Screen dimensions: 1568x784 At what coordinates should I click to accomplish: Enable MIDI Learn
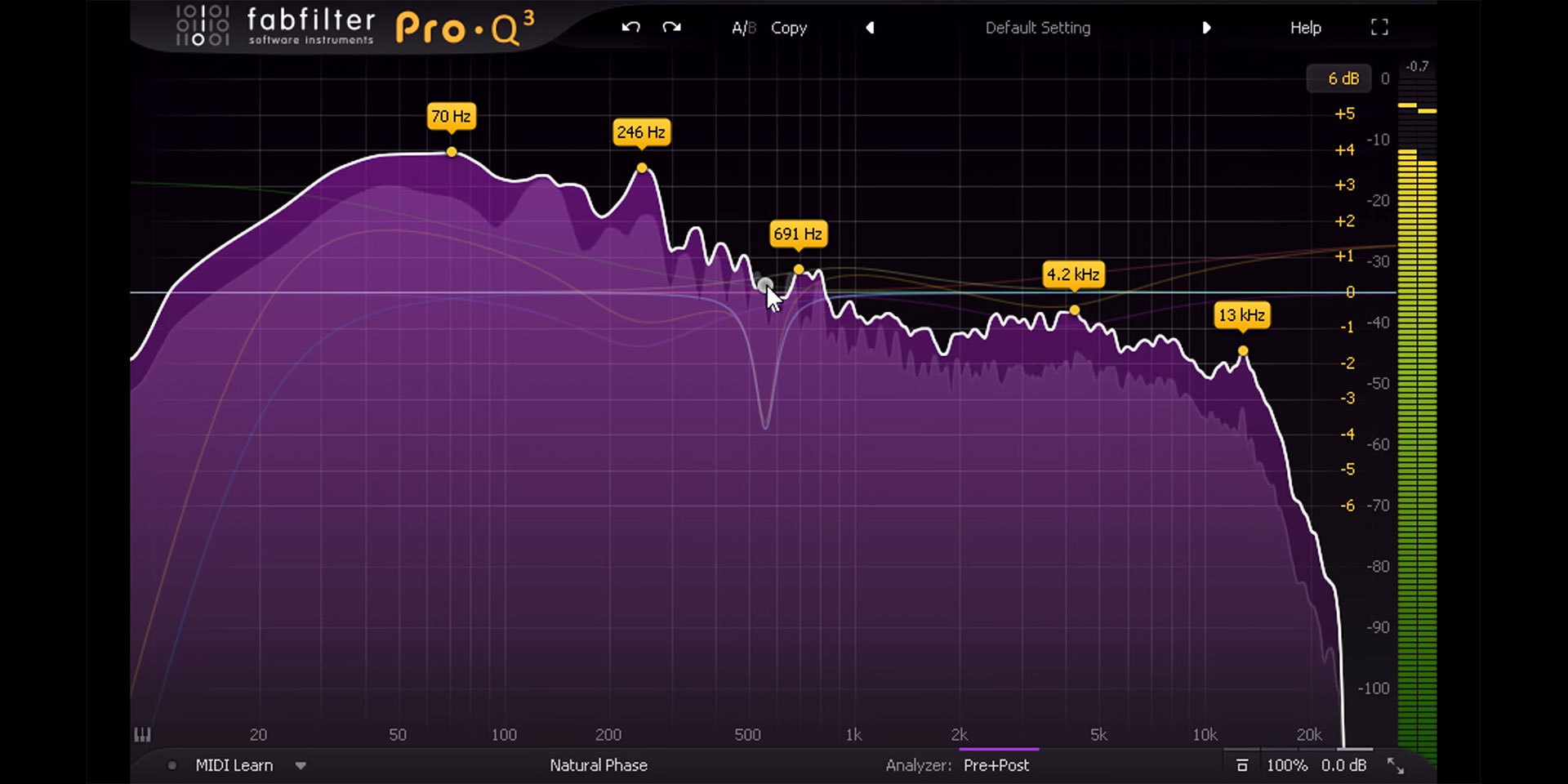234,765
